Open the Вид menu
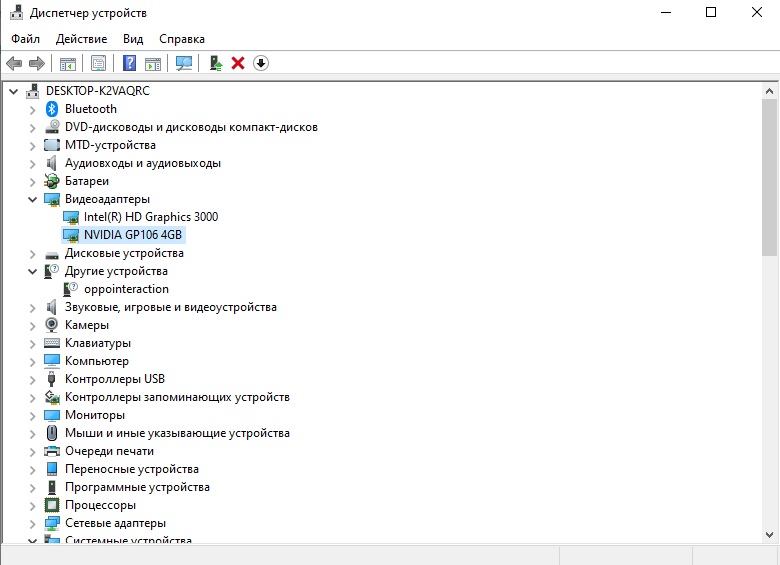This screenshot has height=565, width=780. point(133,39)
